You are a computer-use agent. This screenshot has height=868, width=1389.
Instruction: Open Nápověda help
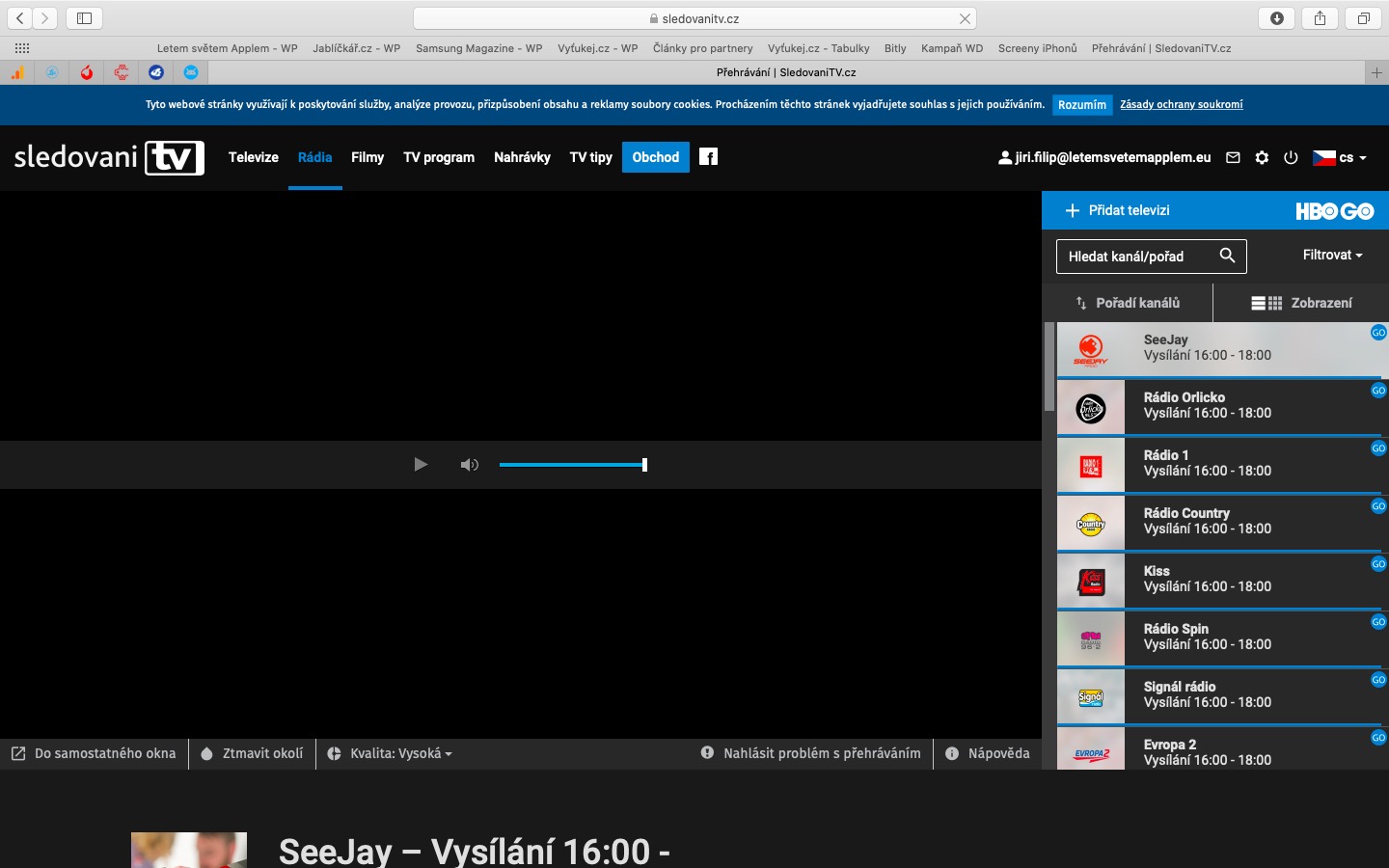(x=988, y=753)
